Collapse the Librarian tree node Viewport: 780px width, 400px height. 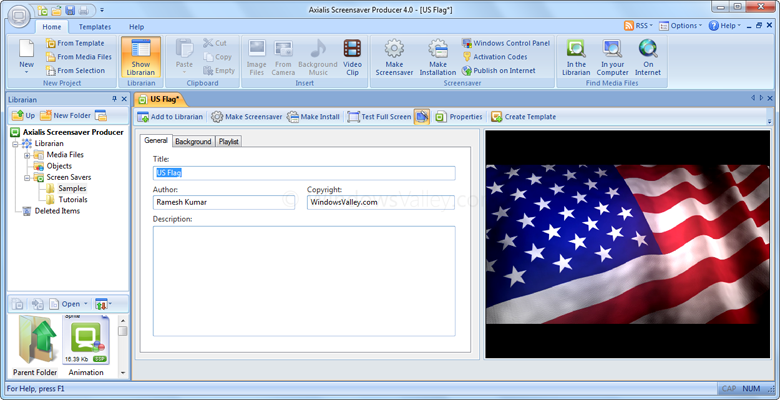15,143
